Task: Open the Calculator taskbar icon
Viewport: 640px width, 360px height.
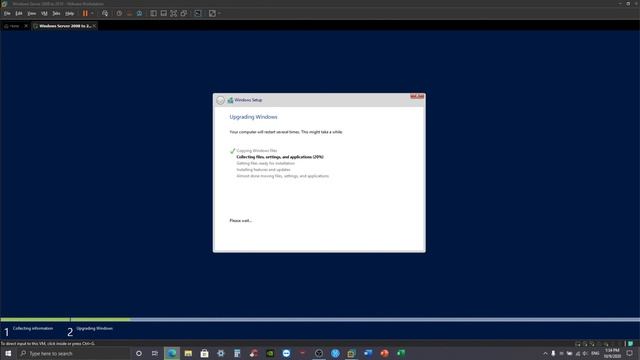Action: pyautogui.click(x=237, y=353)
